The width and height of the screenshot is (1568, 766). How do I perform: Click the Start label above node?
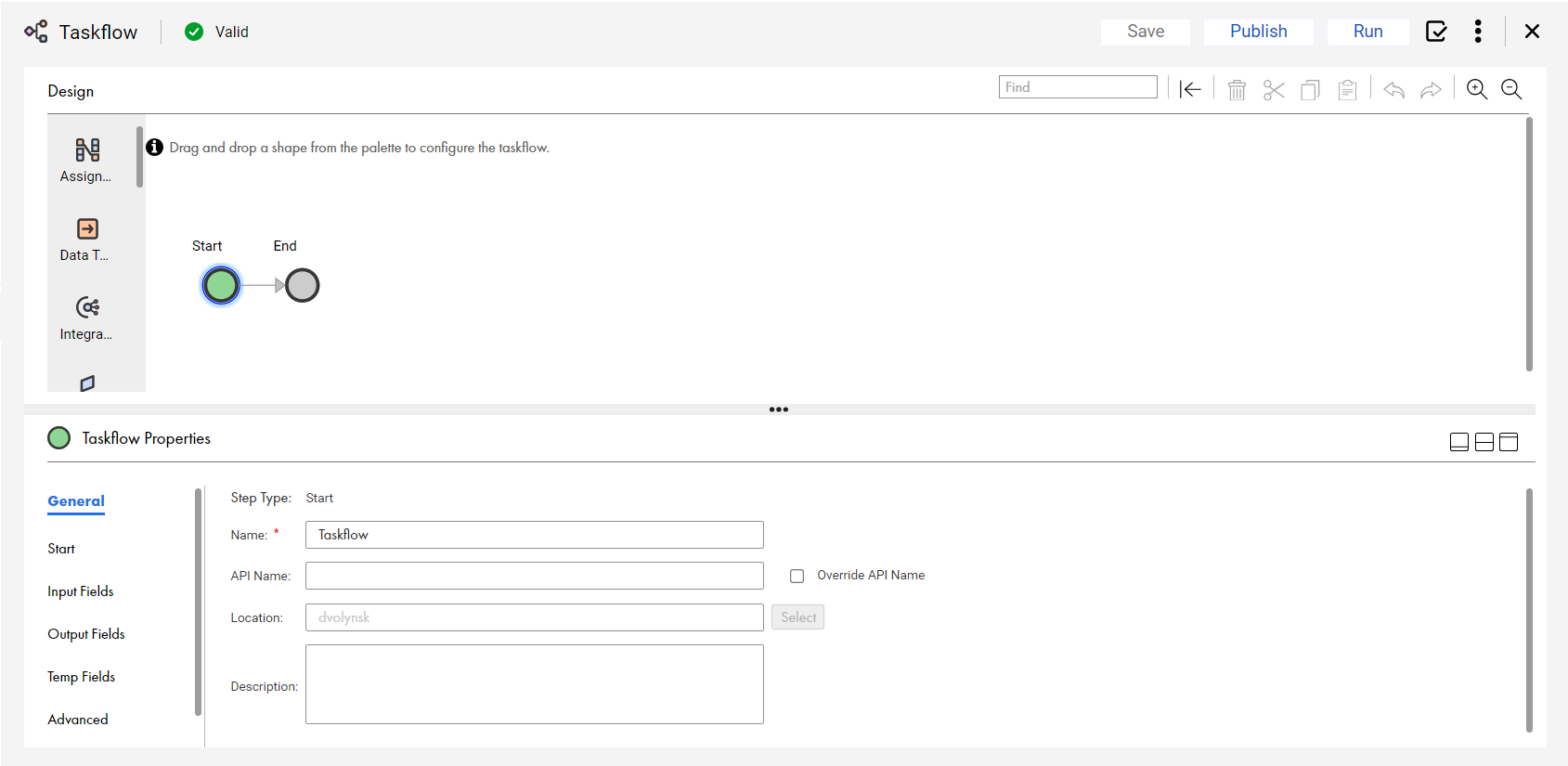tap(207, 246)
